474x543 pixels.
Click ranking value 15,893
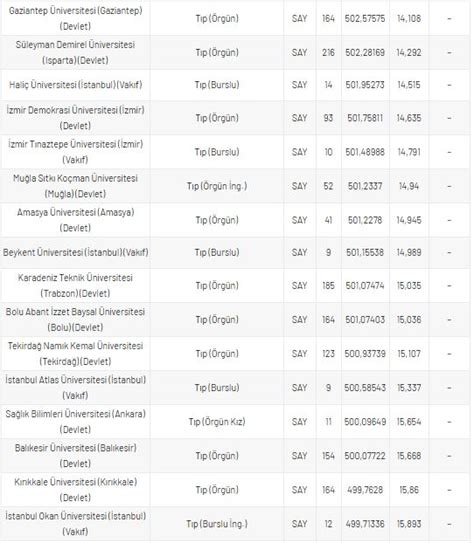409,524
